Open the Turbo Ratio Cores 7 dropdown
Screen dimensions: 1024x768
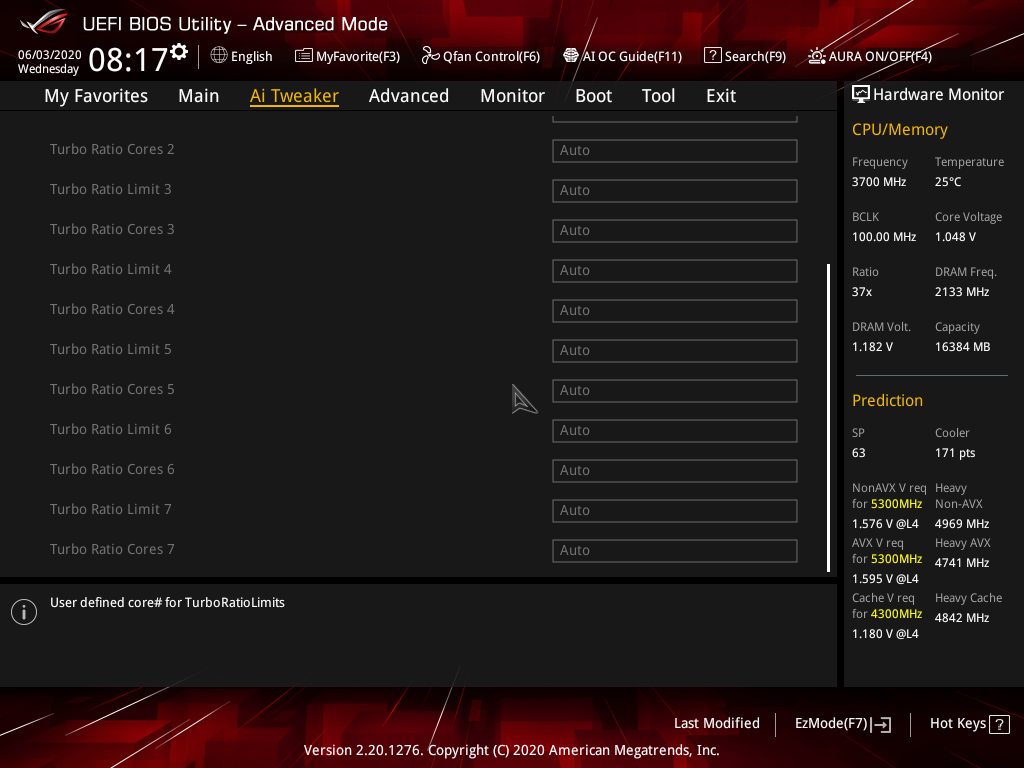674,550
